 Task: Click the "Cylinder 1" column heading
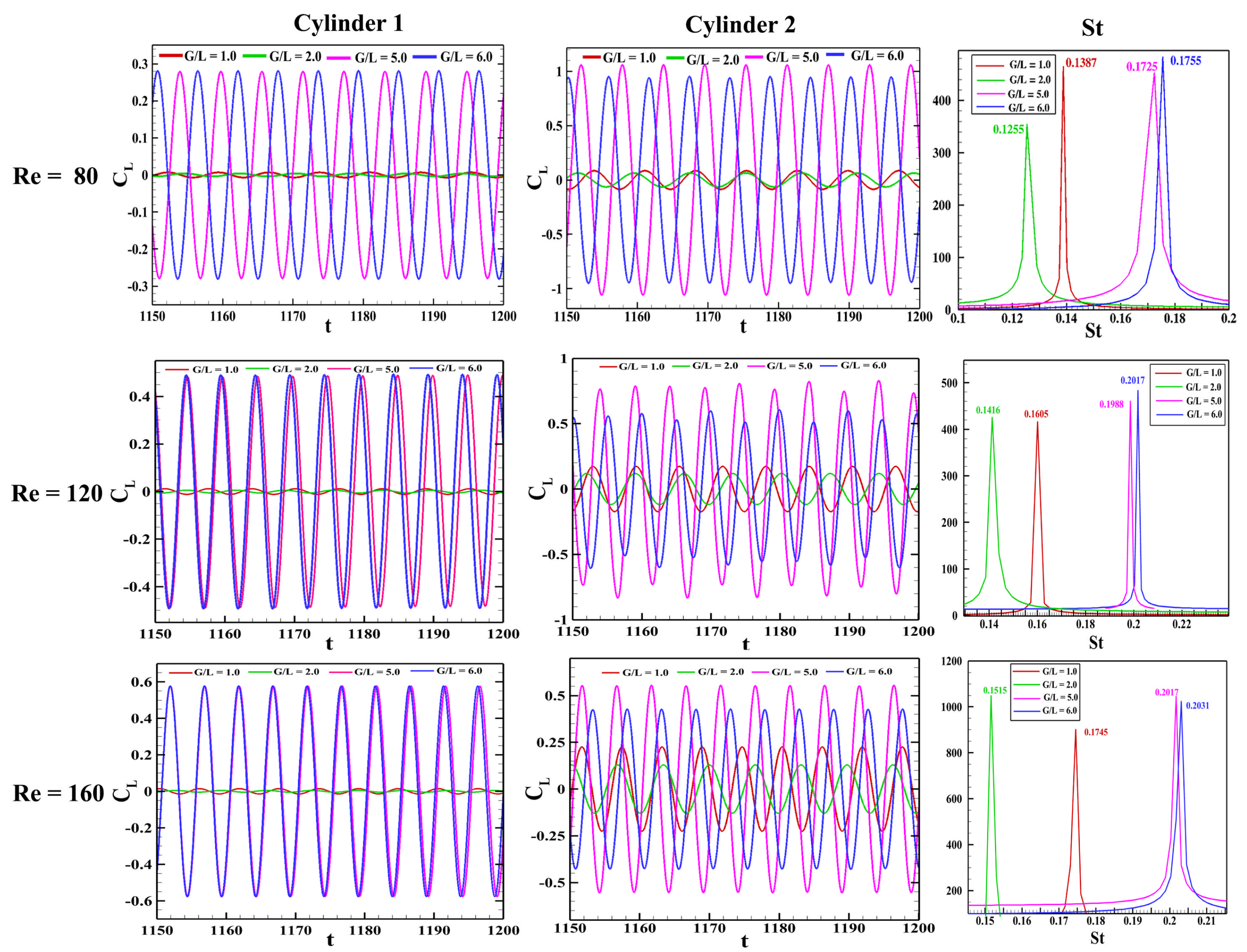point(348,23)
